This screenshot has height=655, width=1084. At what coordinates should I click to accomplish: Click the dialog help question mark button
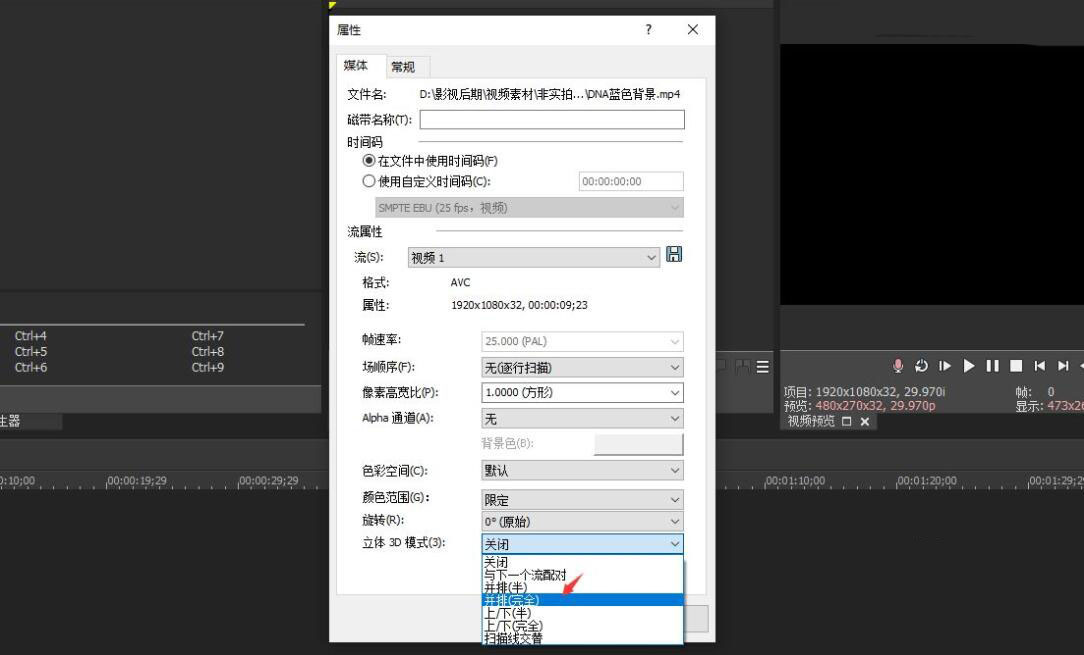coord(648,29)
